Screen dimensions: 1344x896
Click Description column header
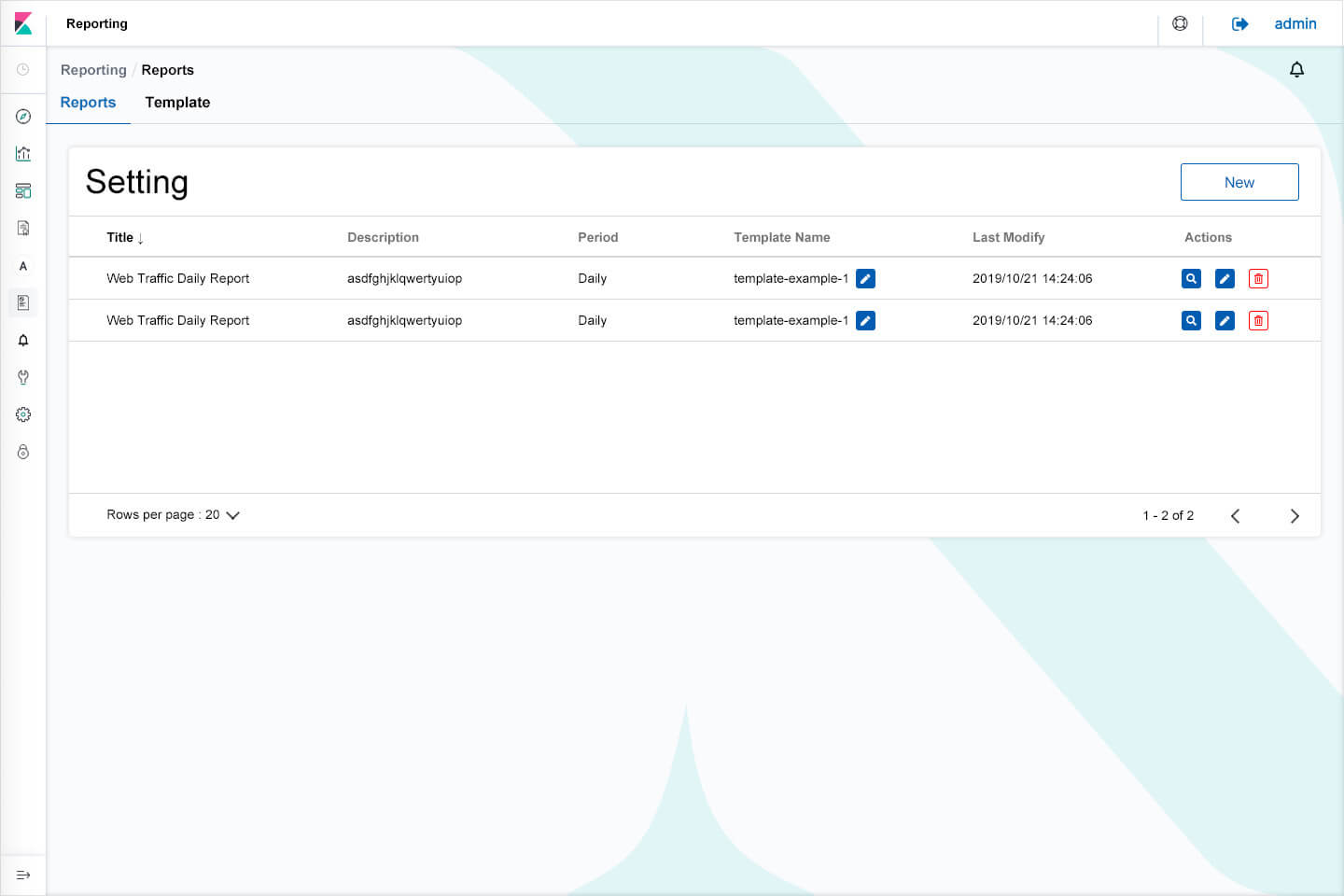pyautogui.click(x=383, y=238)
